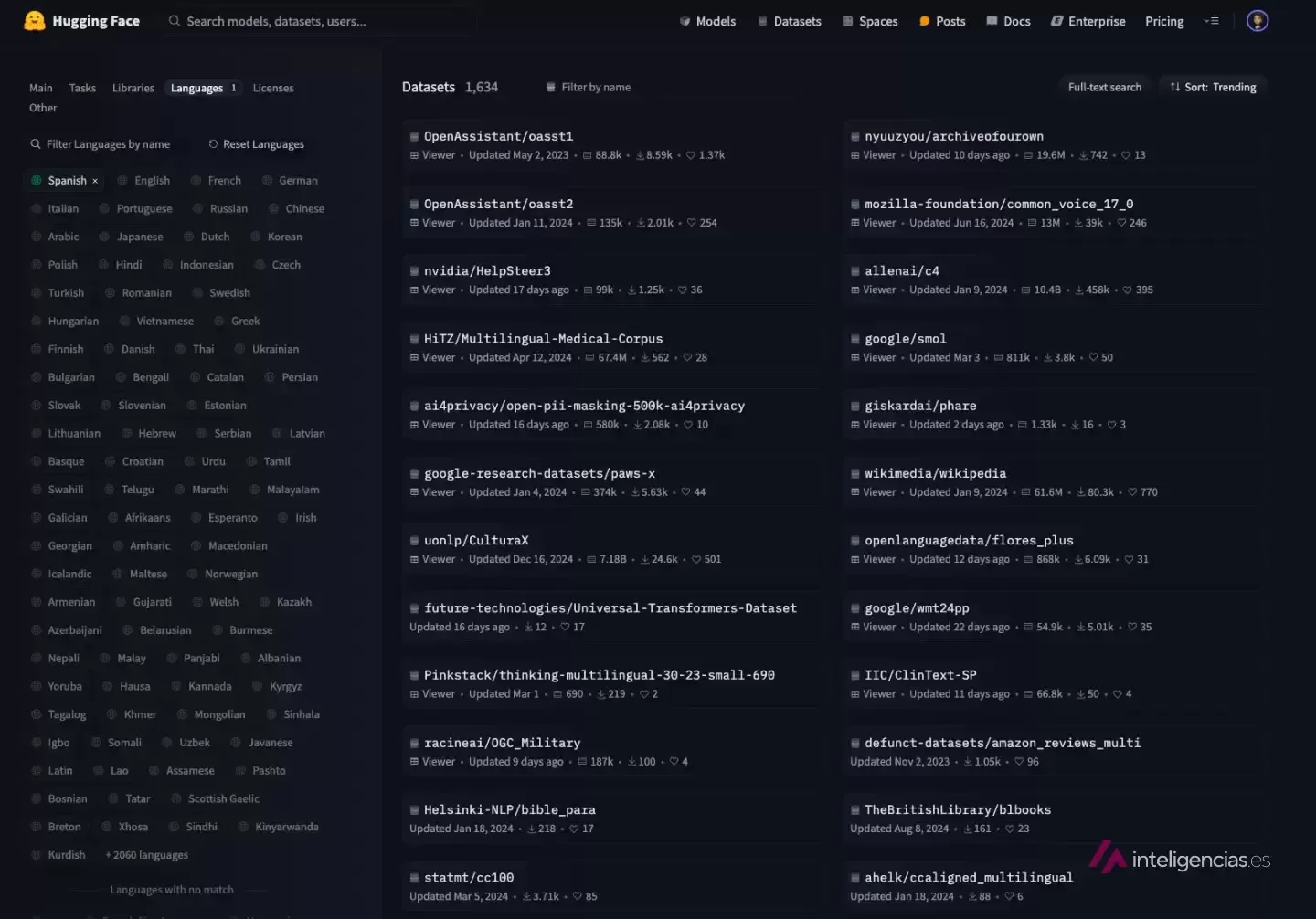The width and height of the screenshot is (1316, 919).
Task: Toggle the Galician language filter
Action: [59, 518]
